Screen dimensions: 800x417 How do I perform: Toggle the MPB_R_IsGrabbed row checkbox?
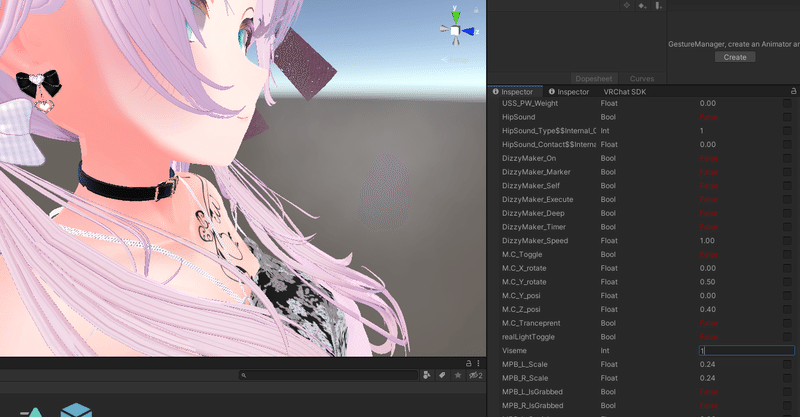coord(787,406)
